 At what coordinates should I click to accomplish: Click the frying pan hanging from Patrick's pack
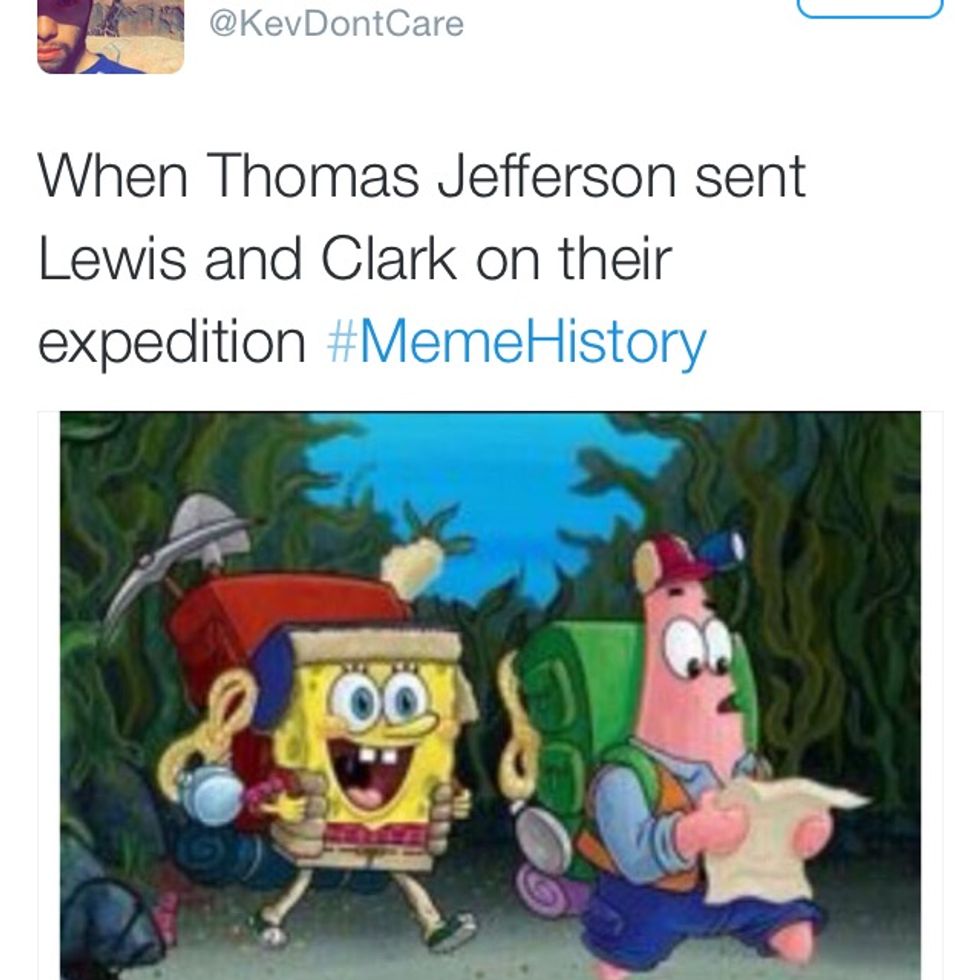(542, 838)
